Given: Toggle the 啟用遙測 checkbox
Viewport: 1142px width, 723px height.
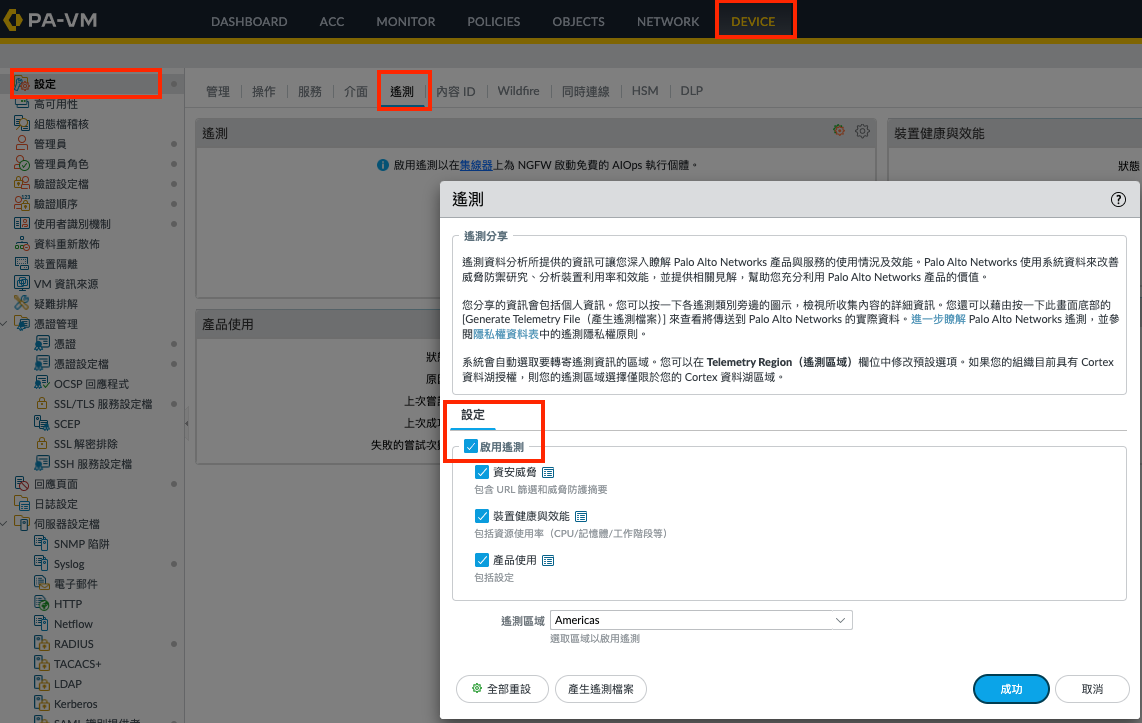Looking at the screenshot, I should [470, 446].
